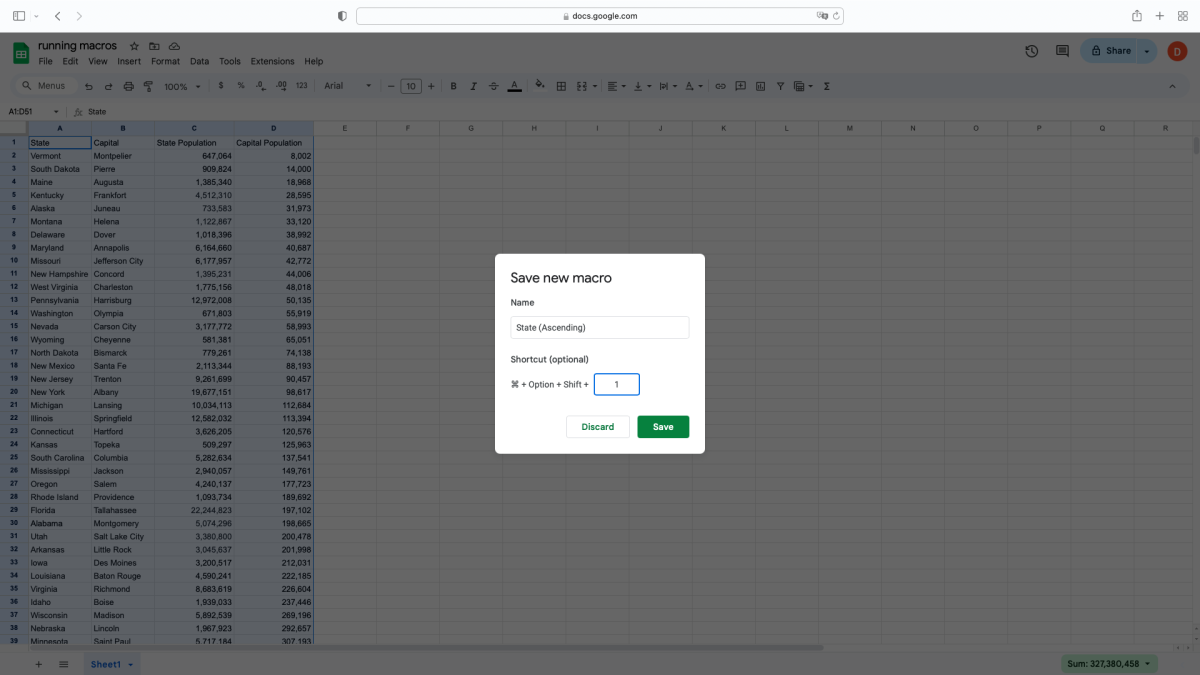Open the zoom level dropdown

click(x=180, y=86)
